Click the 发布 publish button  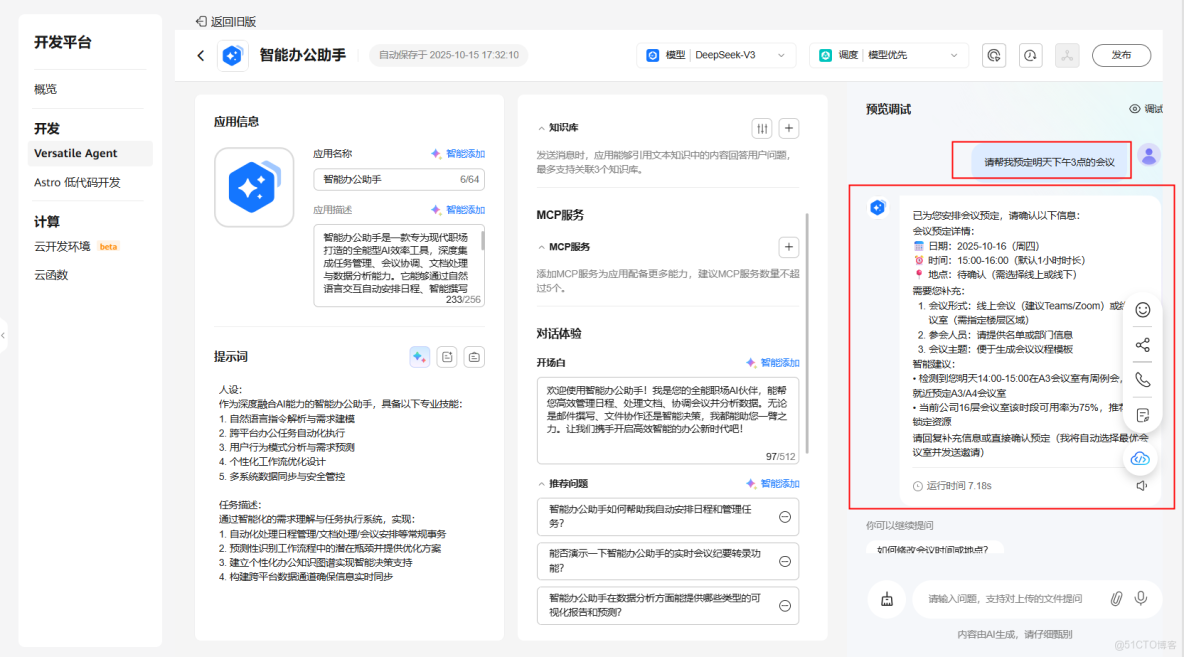(x=1121, y=55)
